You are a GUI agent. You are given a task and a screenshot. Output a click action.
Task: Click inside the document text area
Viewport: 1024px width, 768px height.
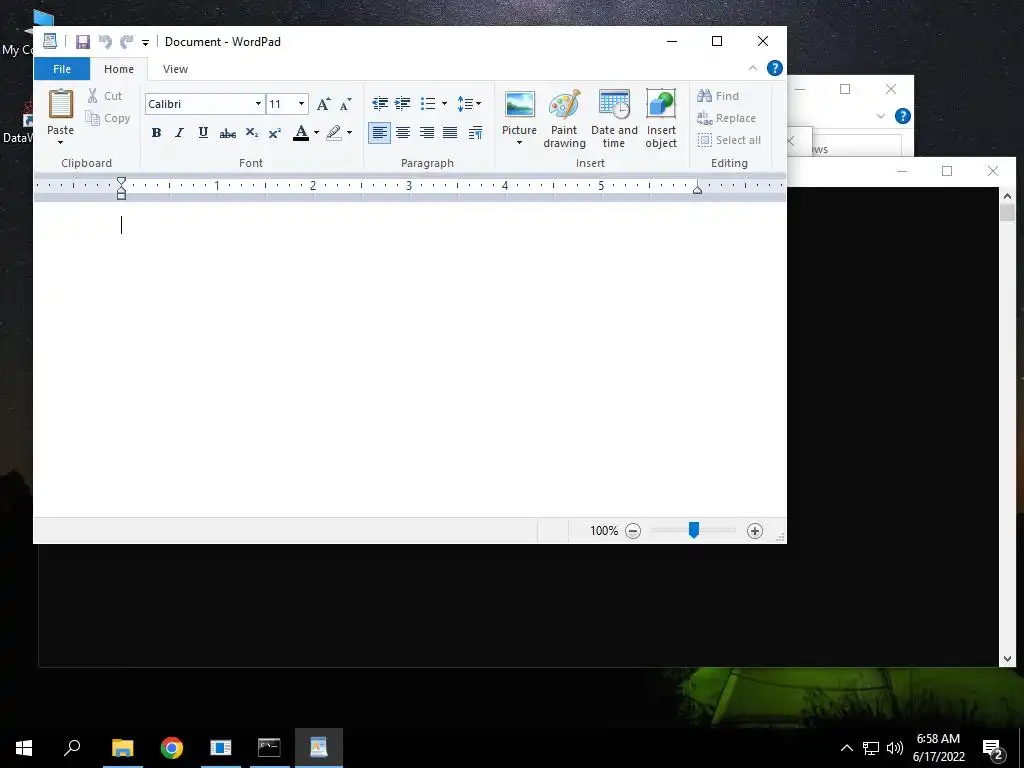pyautogui.click(x=409, y=359)
